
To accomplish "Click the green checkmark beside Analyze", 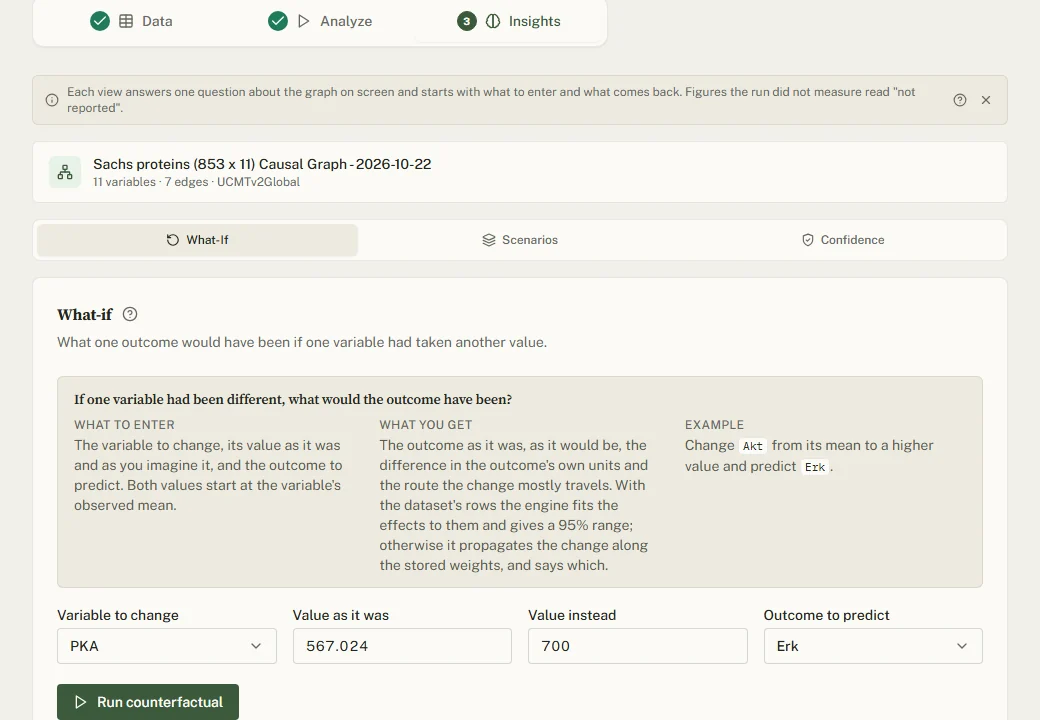I will point(278,21).
